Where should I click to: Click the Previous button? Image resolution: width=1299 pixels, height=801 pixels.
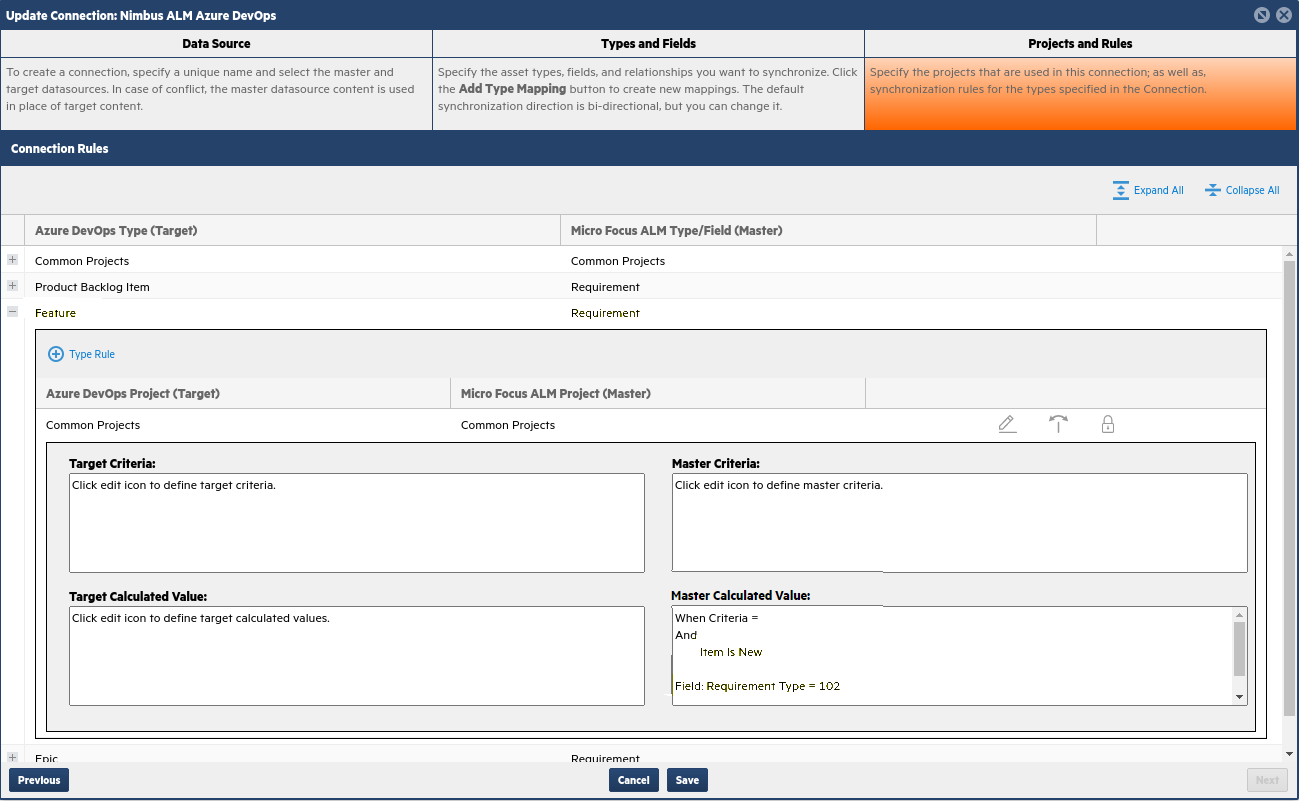(x=38, y=779)
